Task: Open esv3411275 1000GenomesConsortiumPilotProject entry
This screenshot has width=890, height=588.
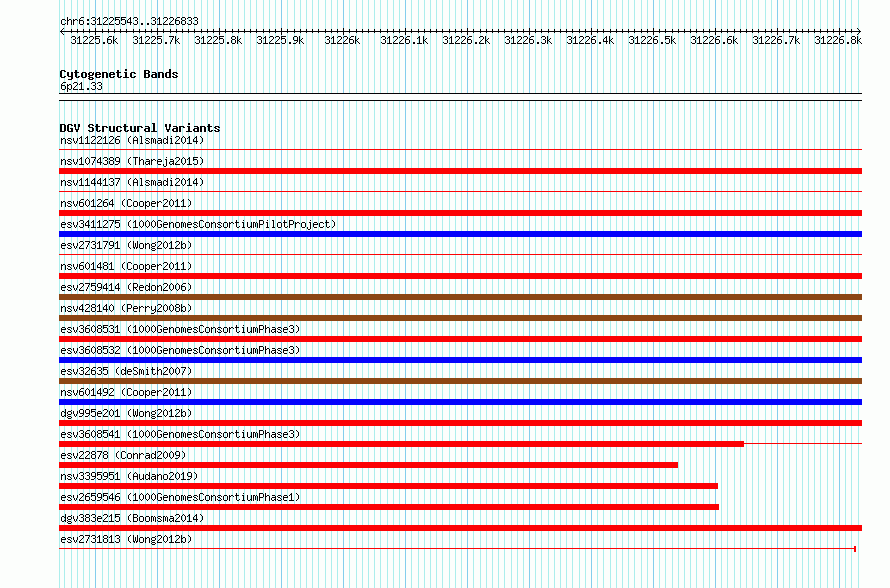Action: coord(198,224)
